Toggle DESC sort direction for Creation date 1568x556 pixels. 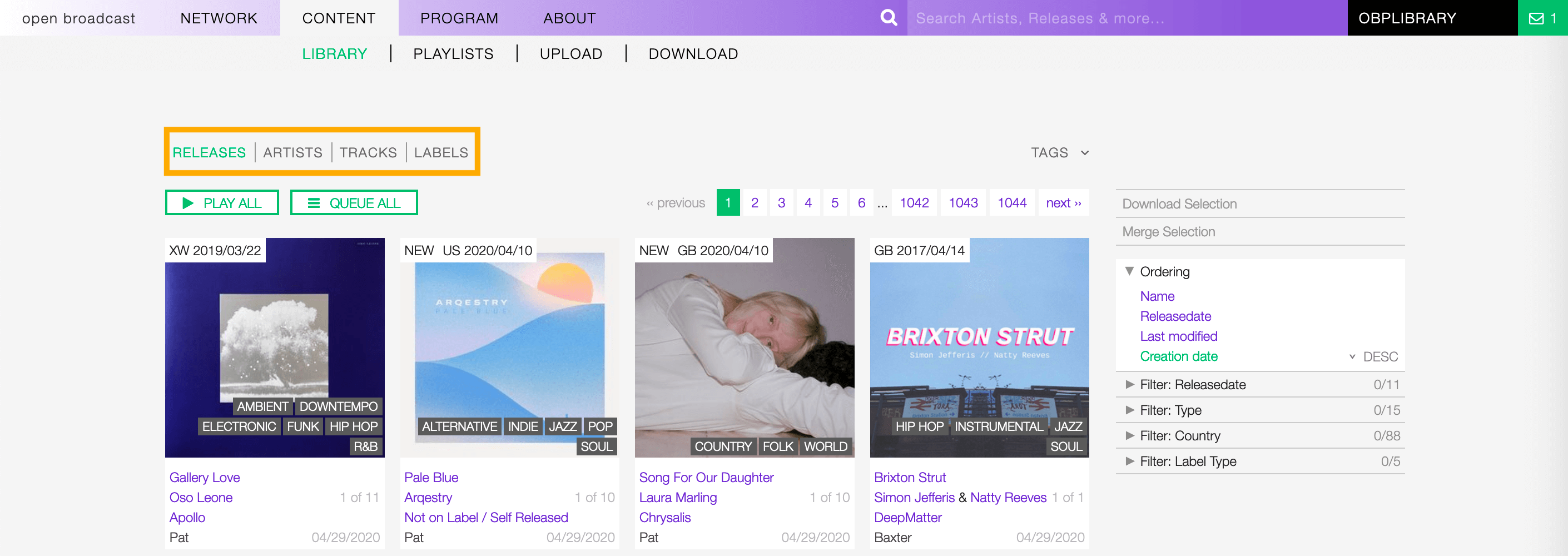(x=1374, y=356)
